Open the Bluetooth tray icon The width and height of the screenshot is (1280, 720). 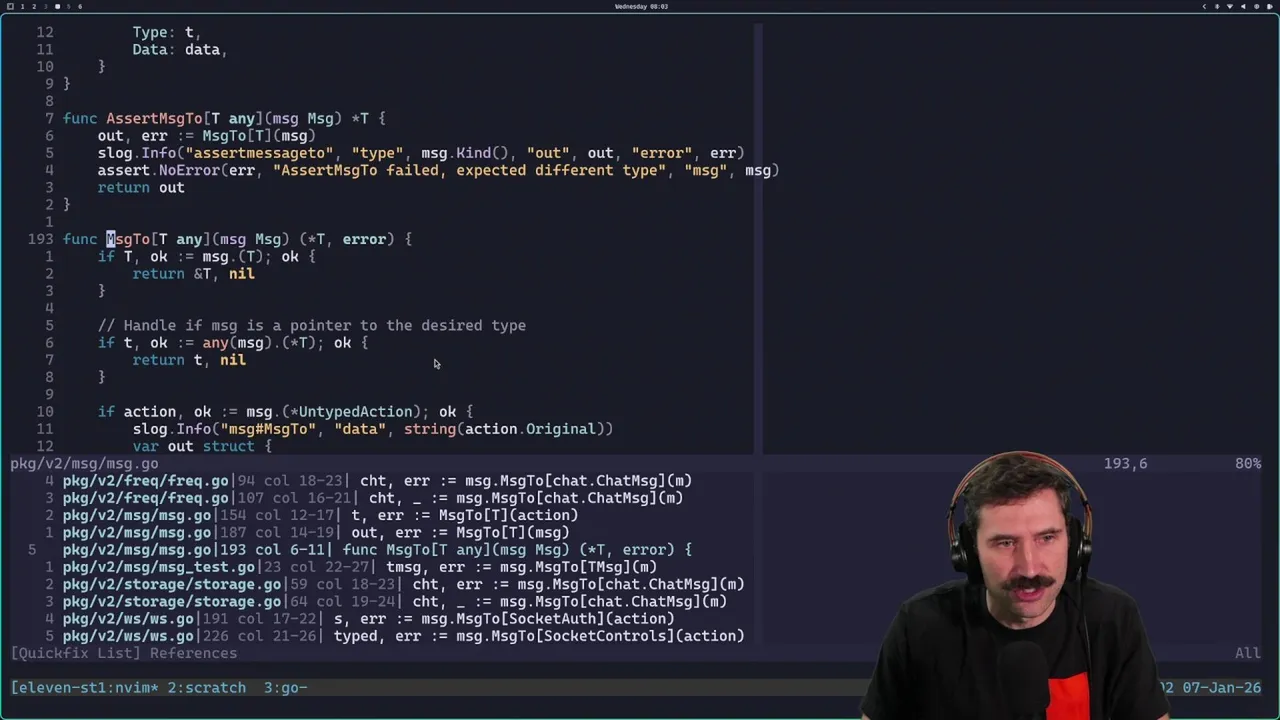pyautogui.click(x=1217, y=6)
